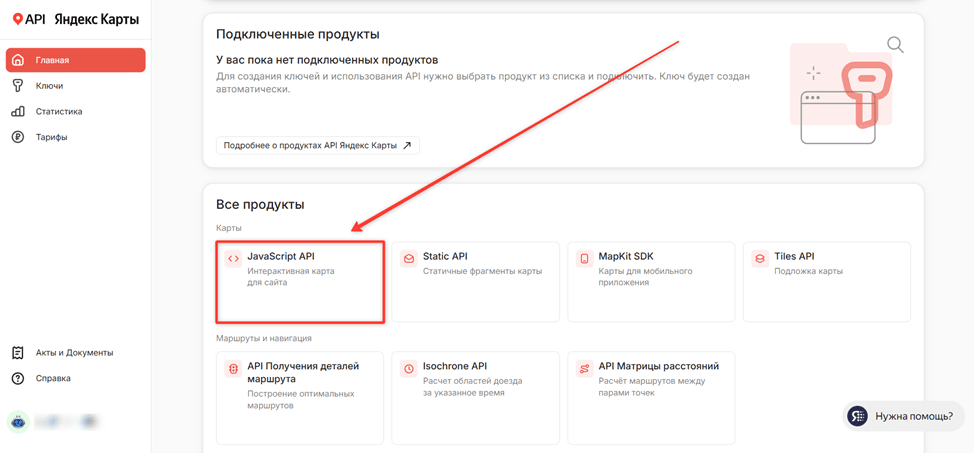
Task: Select the Tiles API product card
Action: [827, 281]
